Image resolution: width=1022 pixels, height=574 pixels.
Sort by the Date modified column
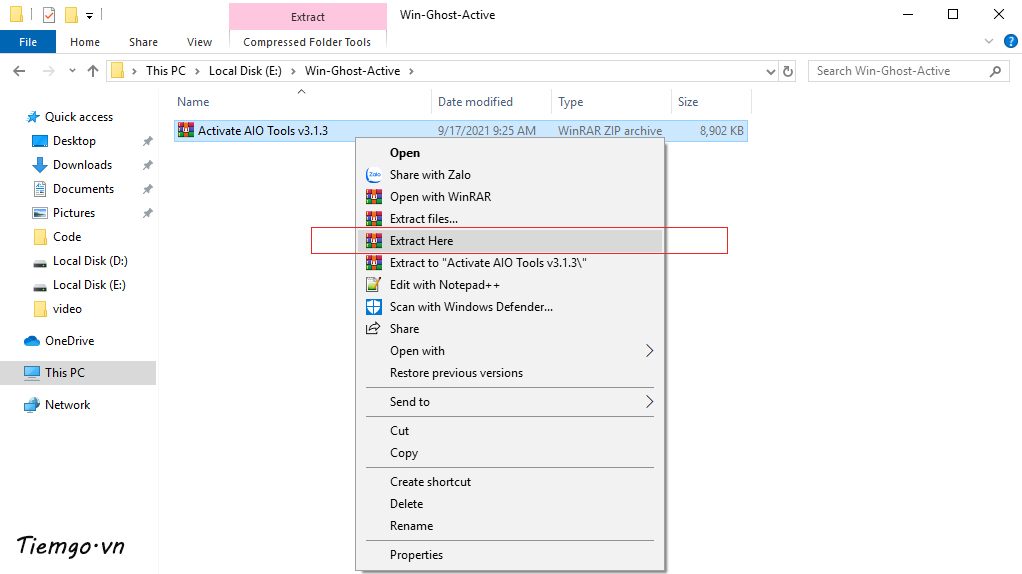(475, 102)
